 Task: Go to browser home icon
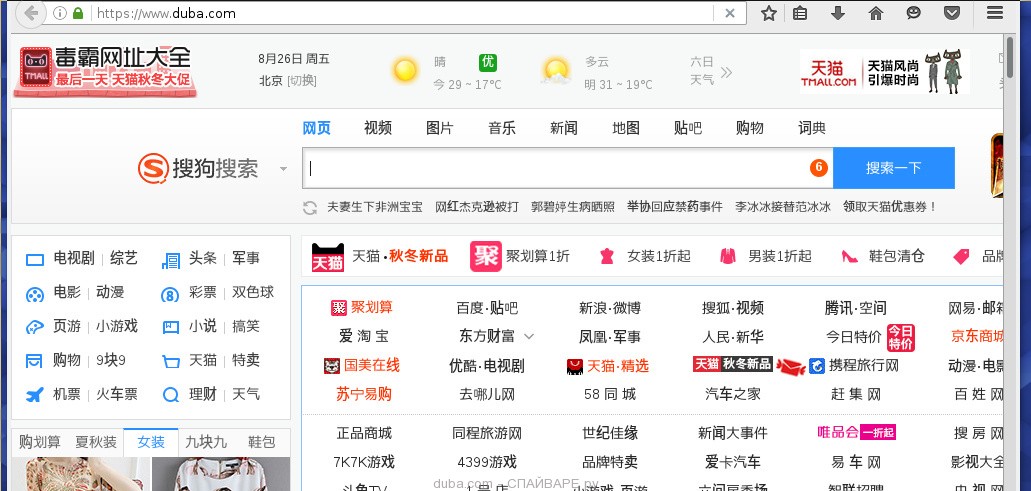coord(876,13)
